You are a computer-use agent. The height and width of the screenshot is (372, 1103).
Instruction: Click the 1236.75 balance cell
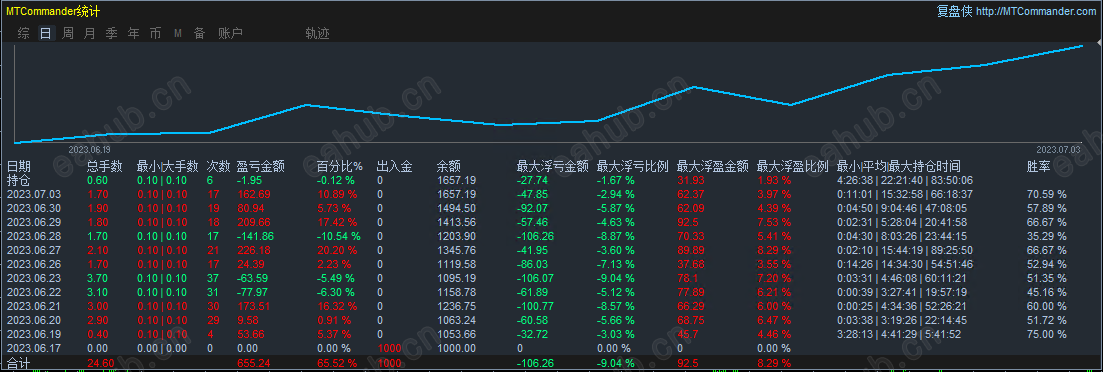[x=456, y=307]
